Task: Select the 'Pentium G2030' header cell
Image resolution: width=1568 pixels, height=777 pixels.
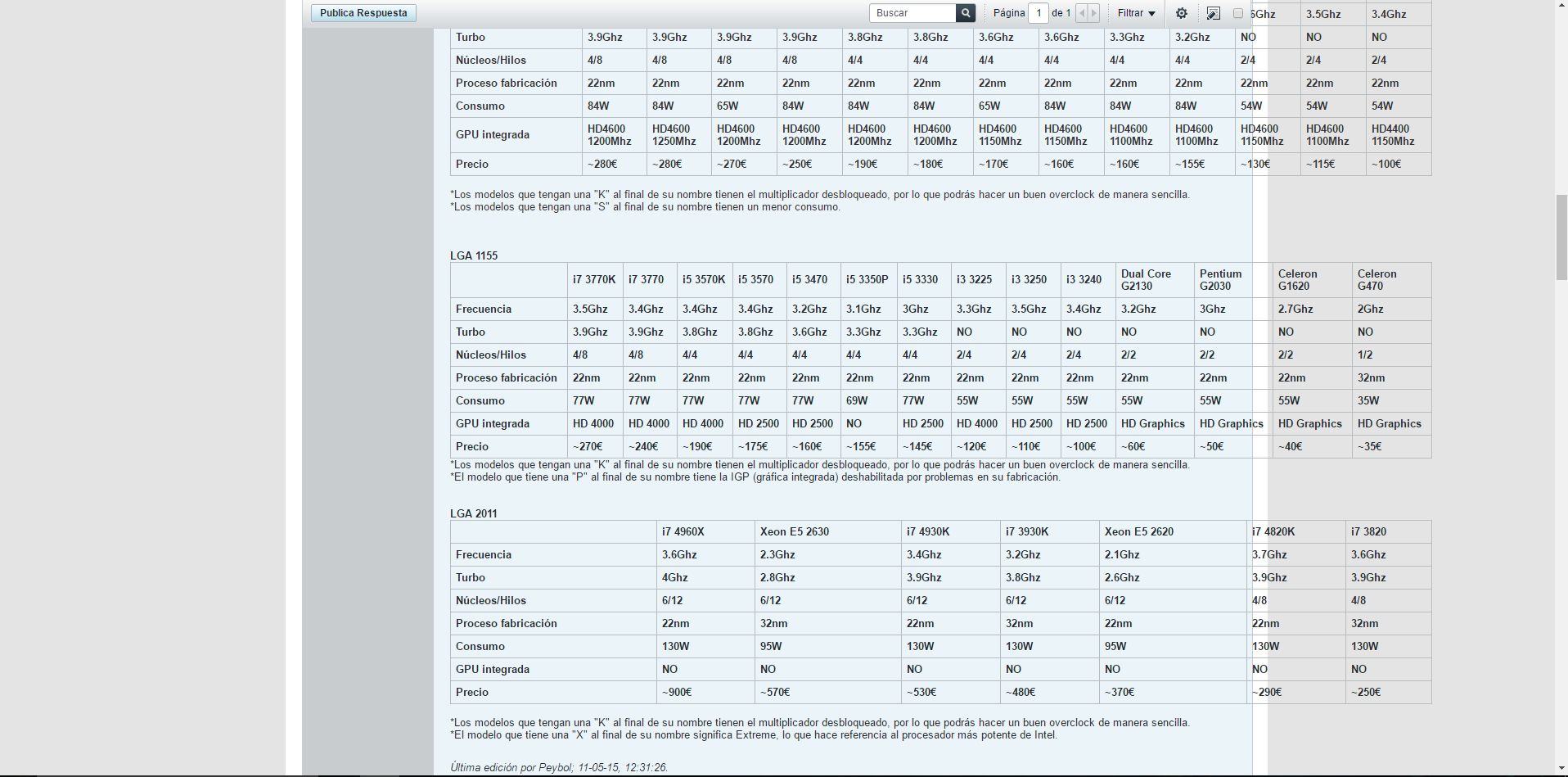Action: pyautogui.click(x=1233, y=280)
